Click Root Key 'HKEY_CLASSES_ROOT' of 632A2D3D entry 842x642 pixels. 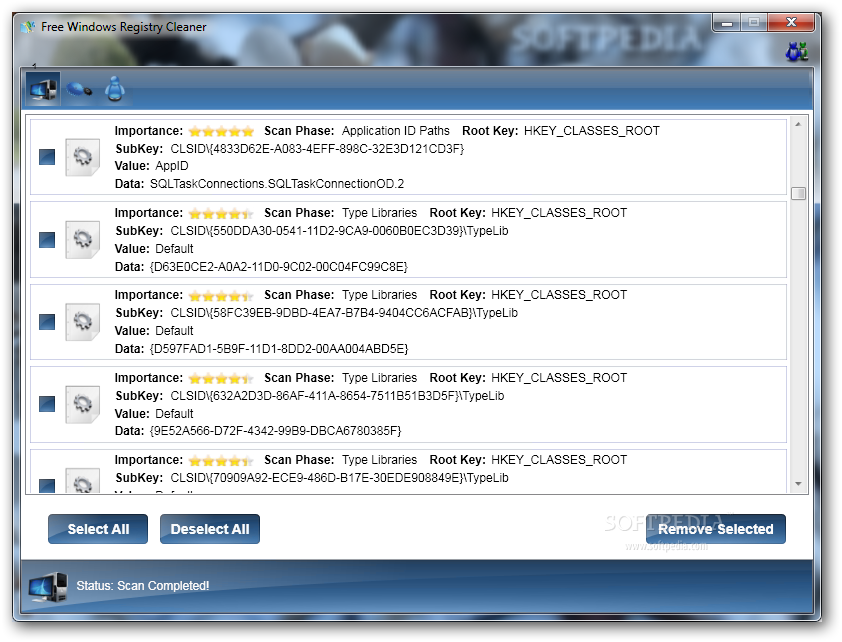point(559,378)
